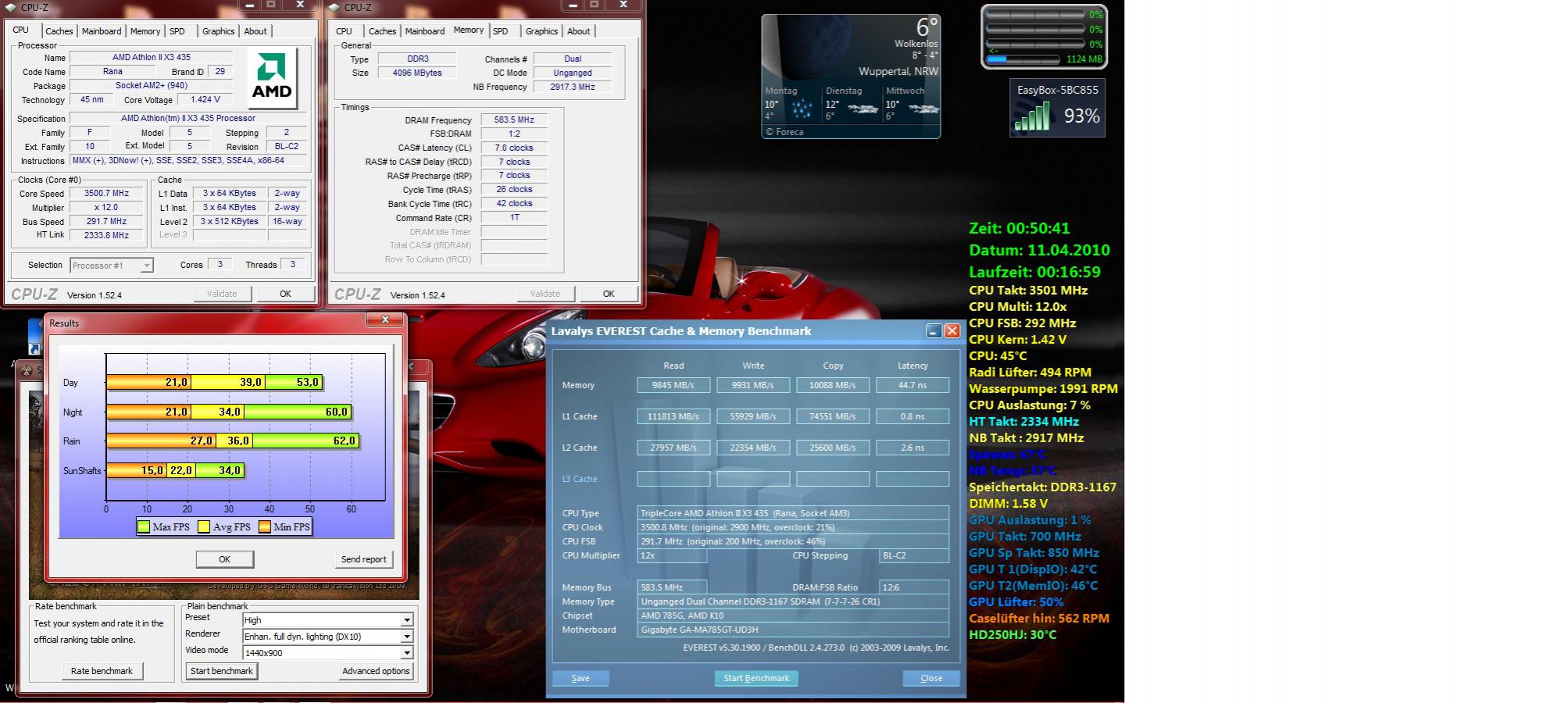Click the Memory Read value 9845 MB/s
This screenshot has height=703, width=1568.
[x=673, y=385]
